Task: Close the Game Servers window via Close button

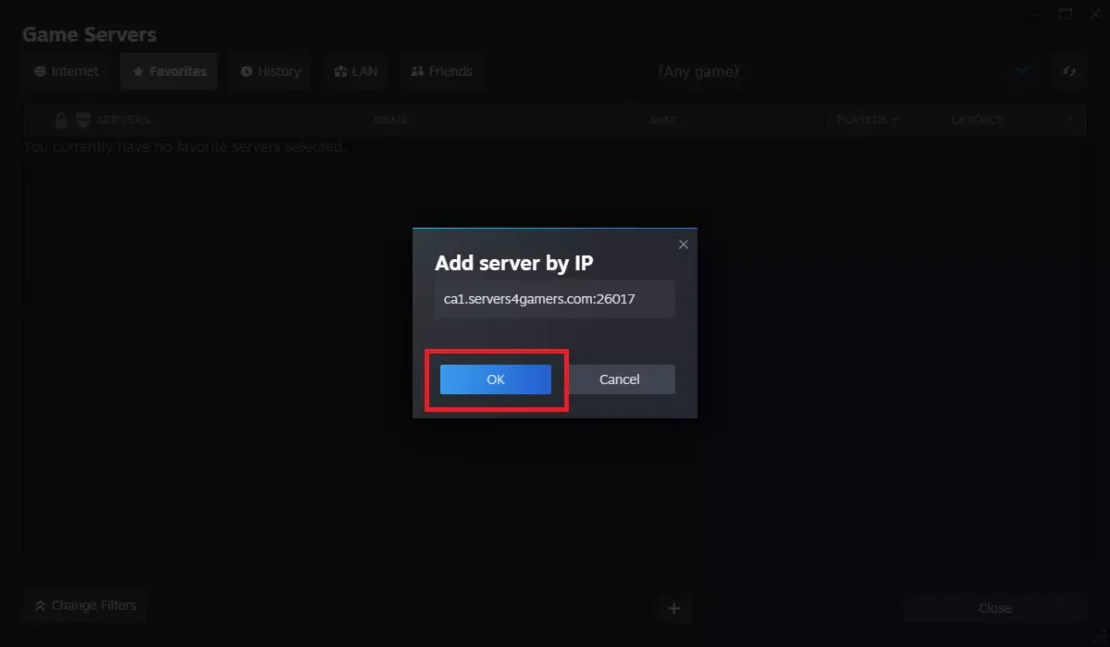Action: tap(995, 608)
